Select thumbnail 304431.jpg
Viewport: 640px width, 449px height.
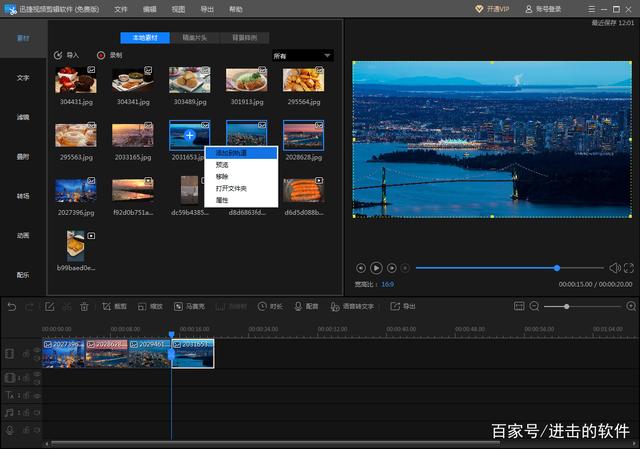(x=76, y=80)
